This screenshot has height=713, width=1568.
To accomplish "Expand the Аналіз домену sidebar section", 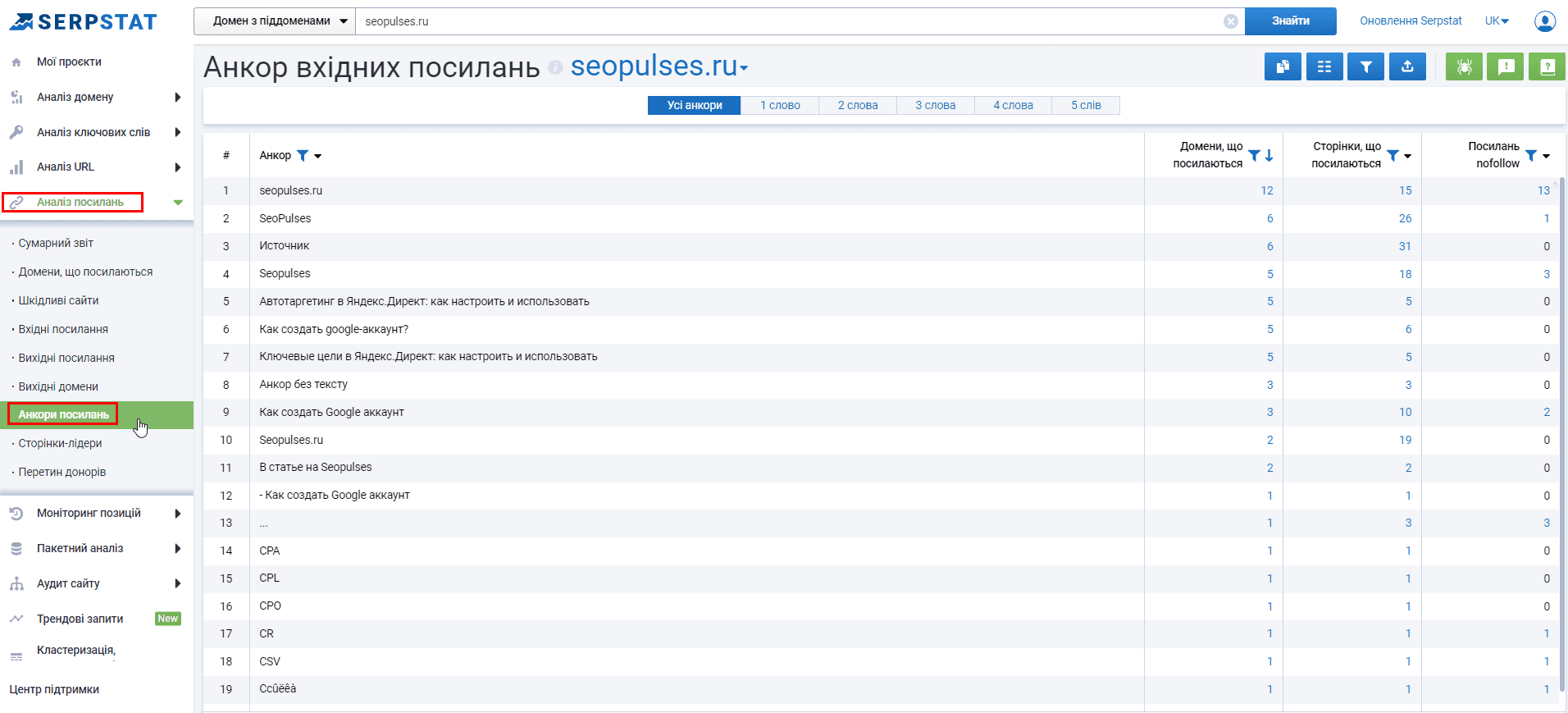I will [x=177, y=97].
